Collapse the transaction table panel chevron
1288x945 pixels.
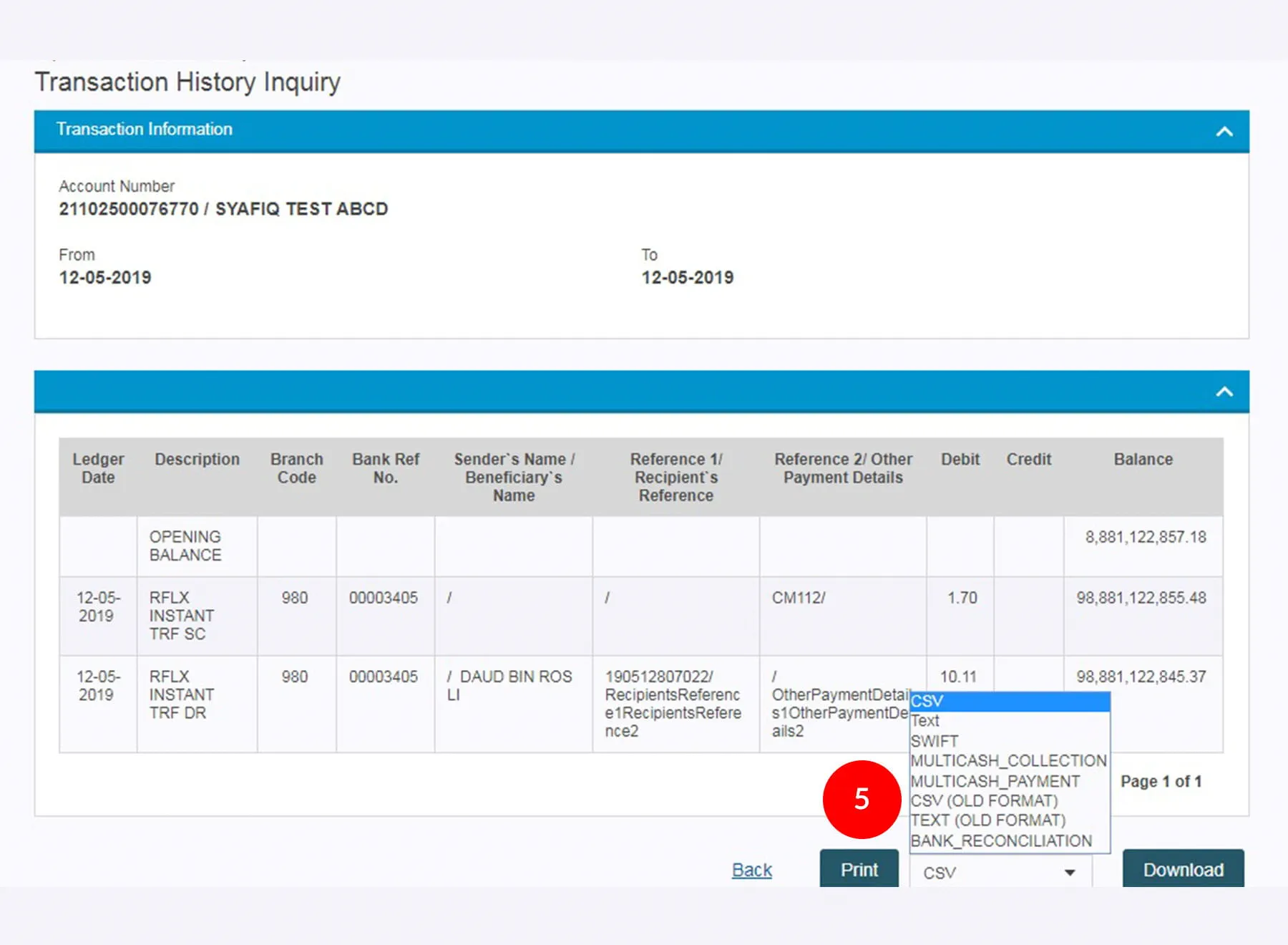point(1224,392)
